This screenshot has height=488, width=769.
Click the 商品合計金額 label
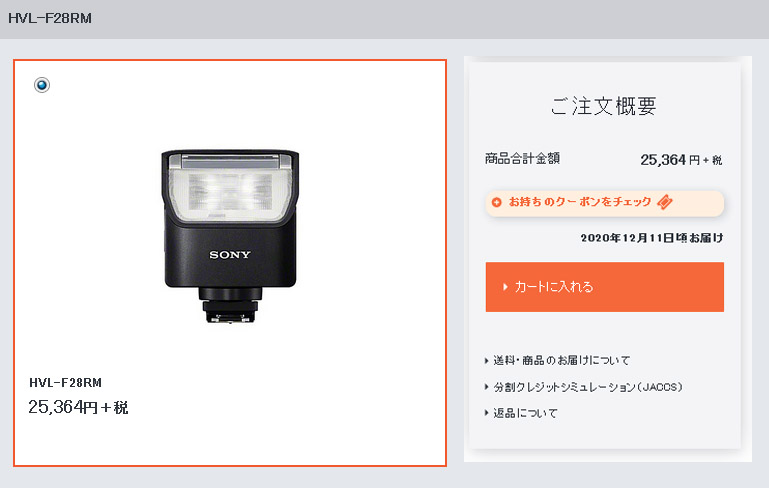pyautogui.click(x=522, y=159)
